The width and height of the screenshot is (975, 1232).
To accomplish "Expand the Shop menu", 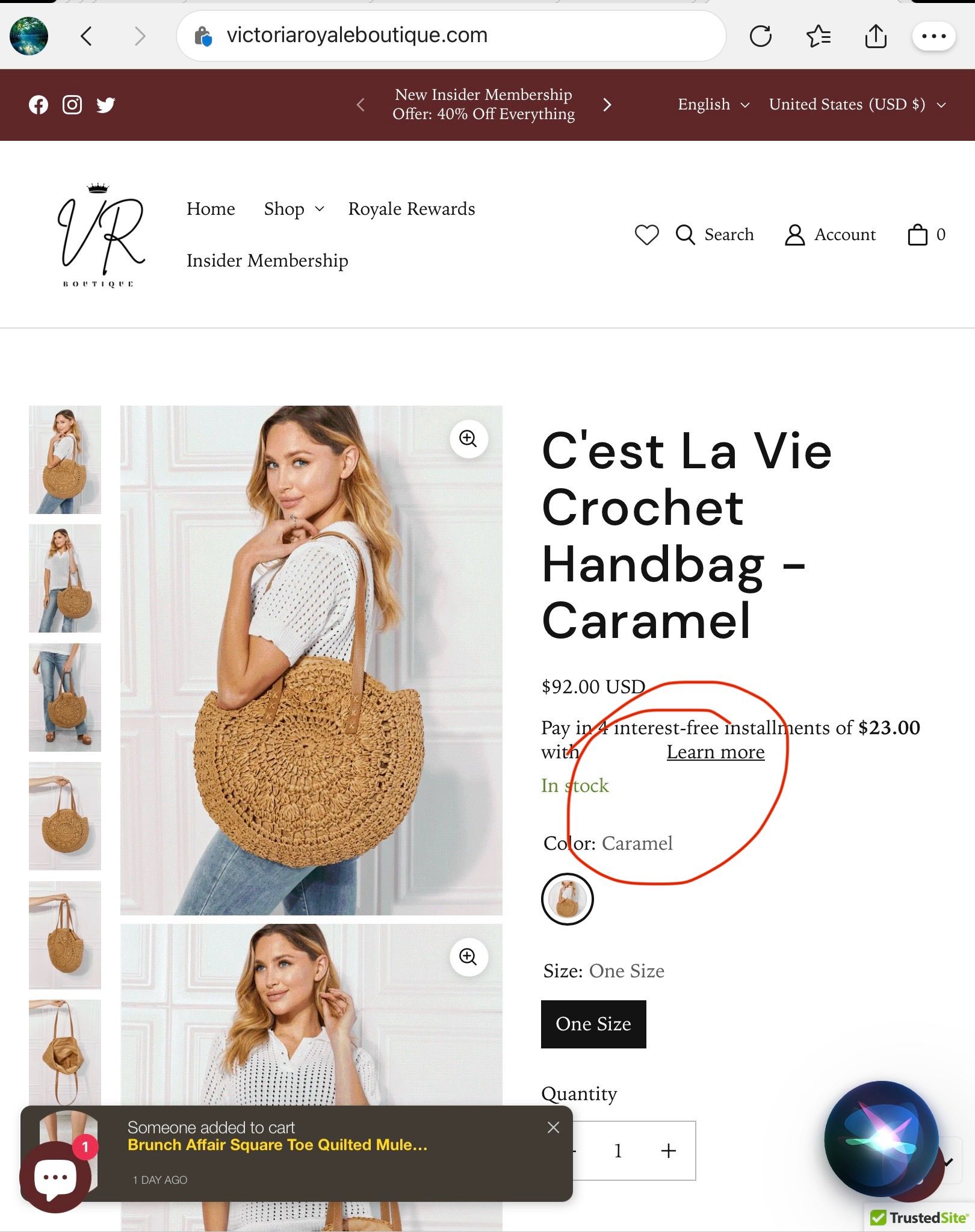I will 294,209.
